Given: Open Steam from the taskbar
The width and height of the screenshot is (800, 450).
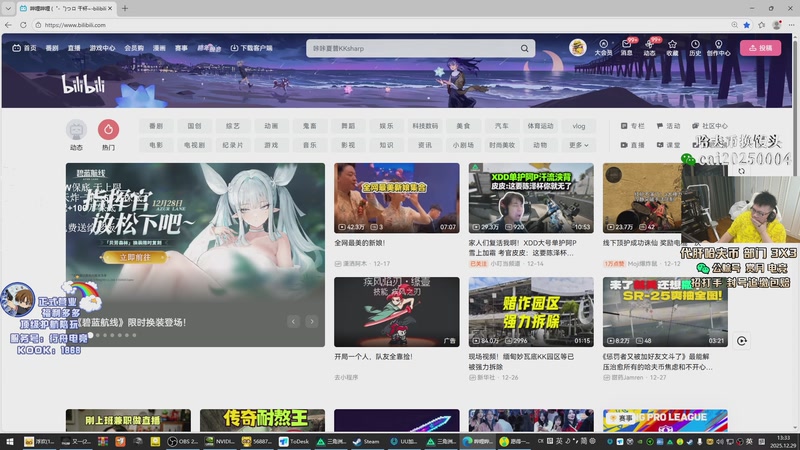Looking at the screenshot, I should [367, 441].
